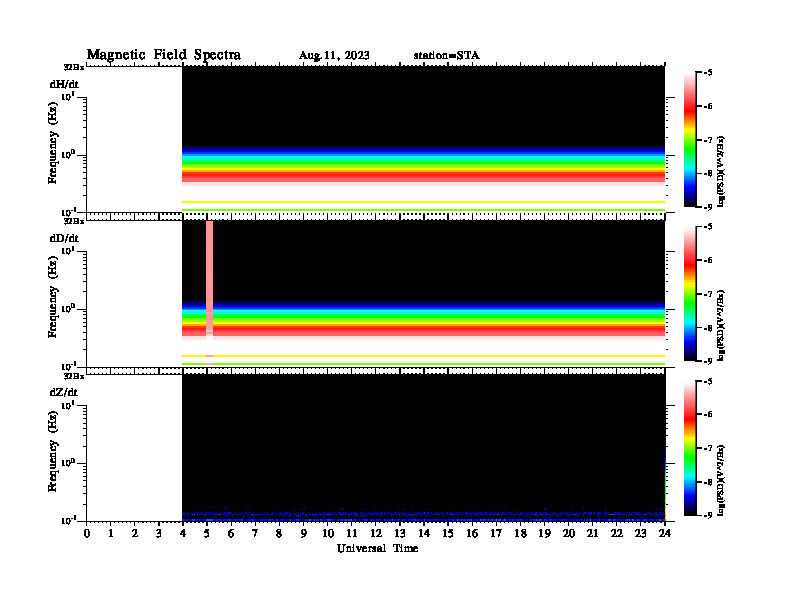Click the "32Hz" label atop the dD/dt panel
Viewport: 792px width, 612px height.
tap(74, 221)
